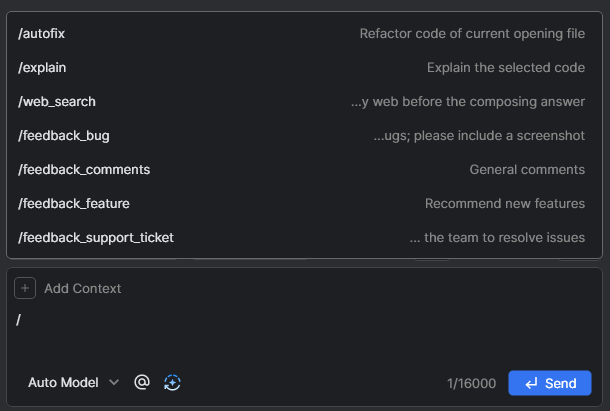
Task: Pick the /feedback_feature command
Action: pos(304,204)
